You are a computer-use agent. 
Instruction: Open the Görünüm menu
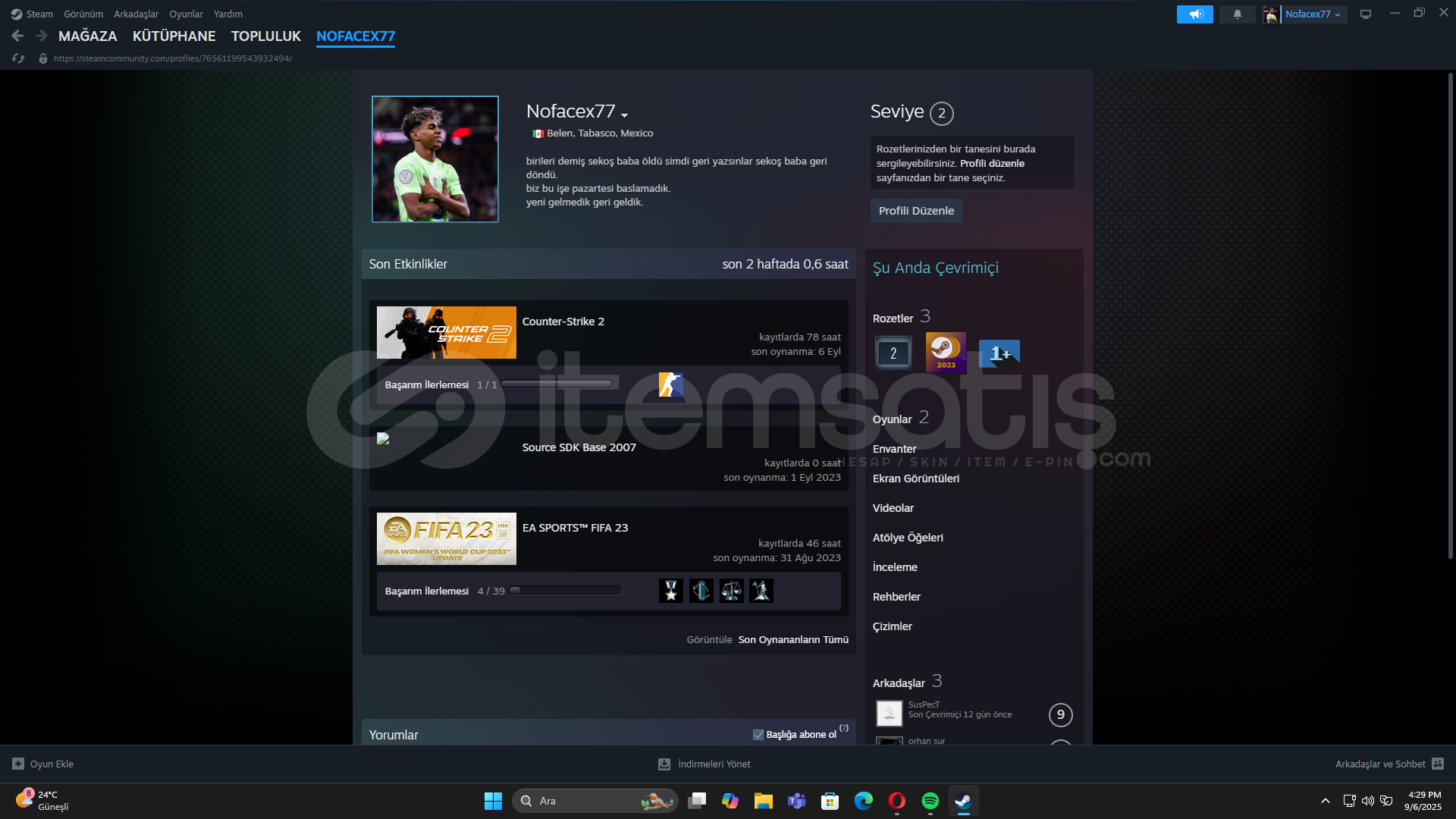[83, 14]
